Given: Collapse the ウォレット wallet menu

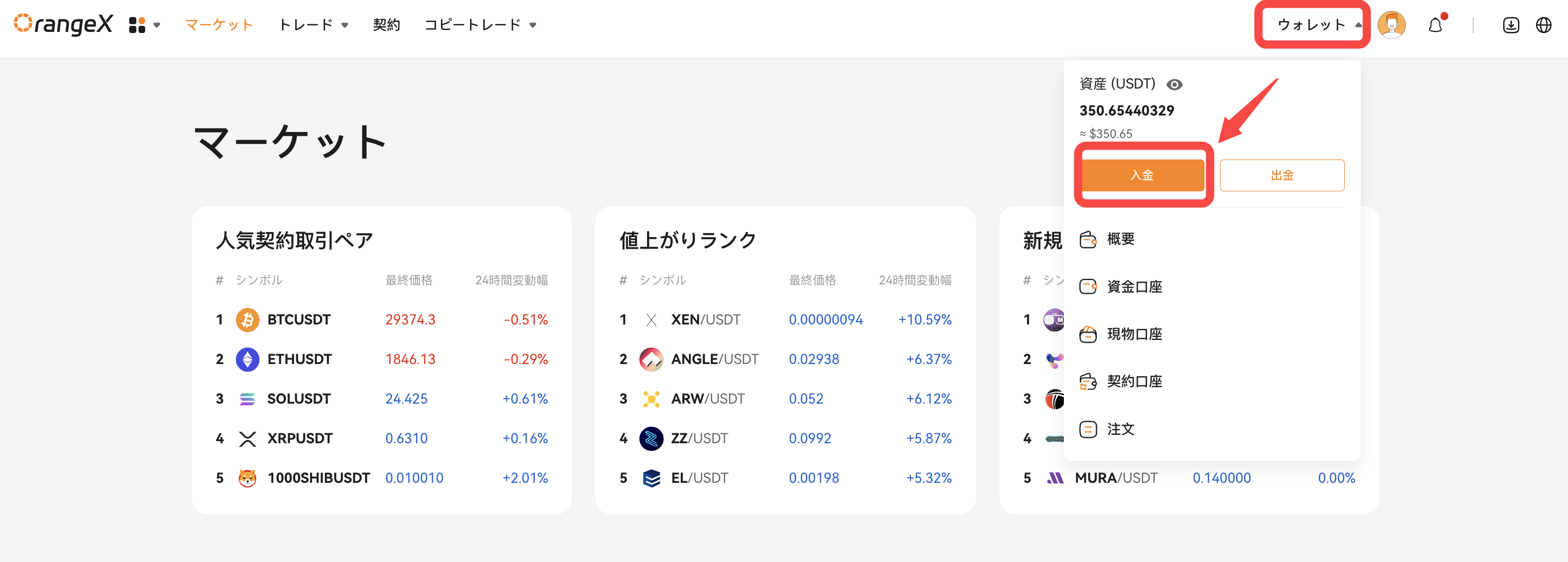Looking at the screenshot, I should [x=1317, y=25].
